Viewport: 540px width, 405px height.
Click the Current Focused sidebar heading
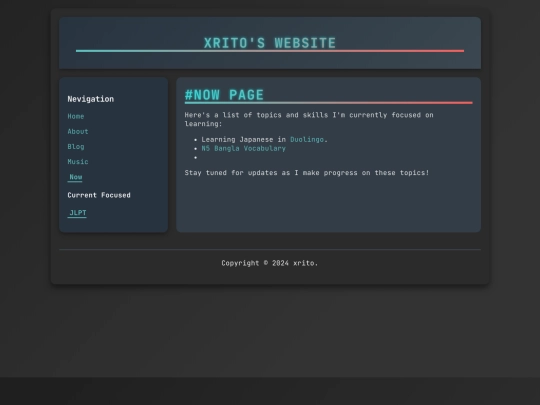point(99,195)
